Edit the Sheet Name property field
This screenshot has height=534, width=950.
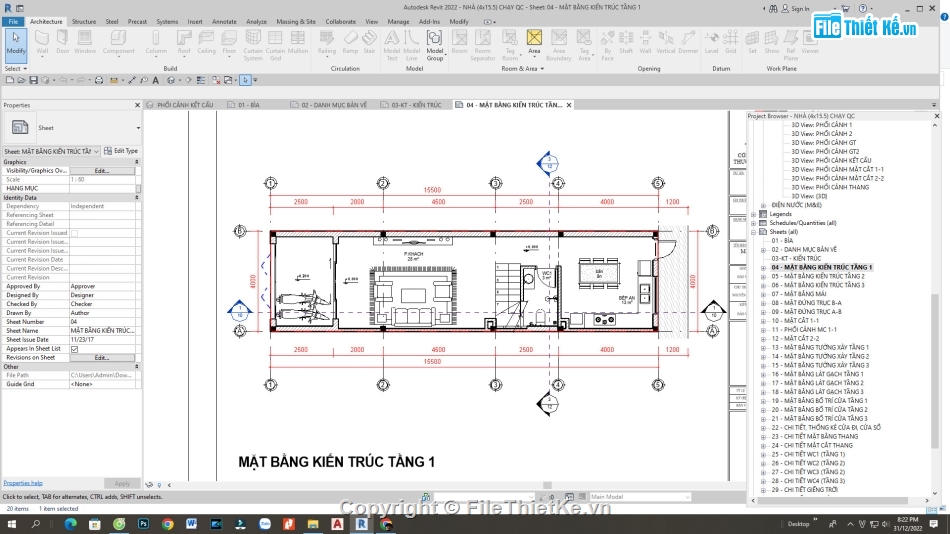[102, 331]
